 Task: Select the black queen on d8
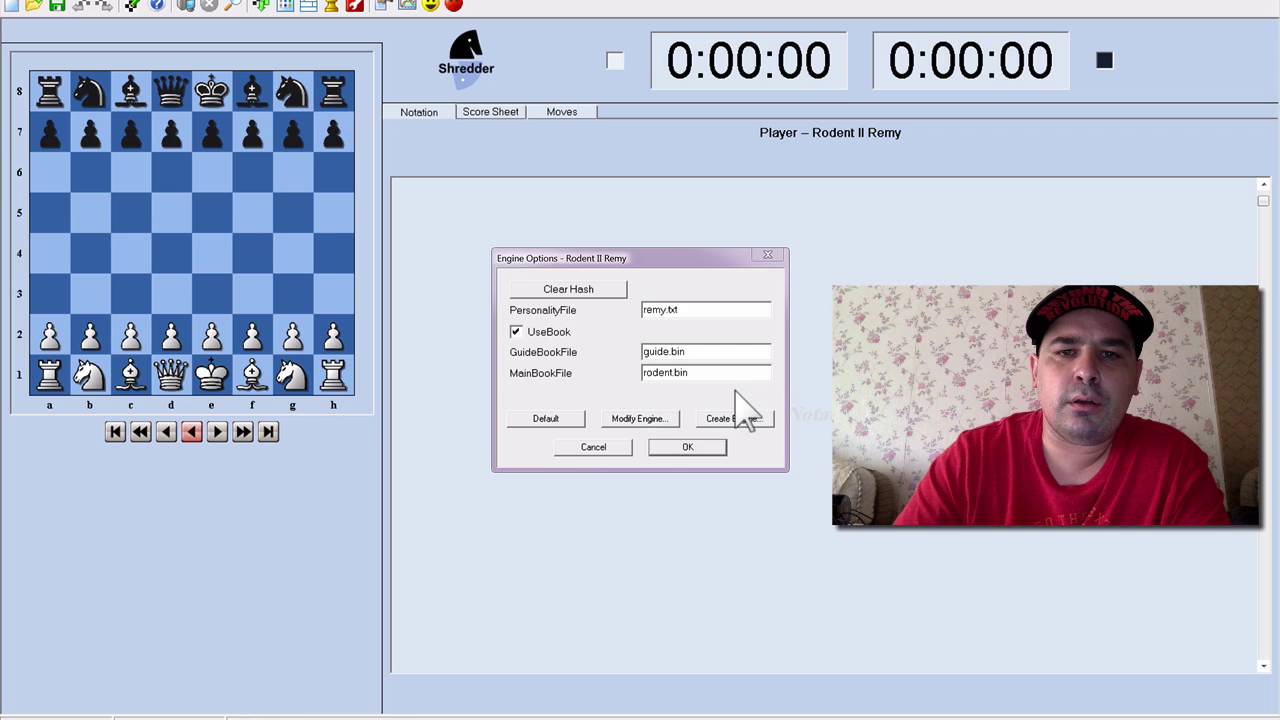[171, 92]
